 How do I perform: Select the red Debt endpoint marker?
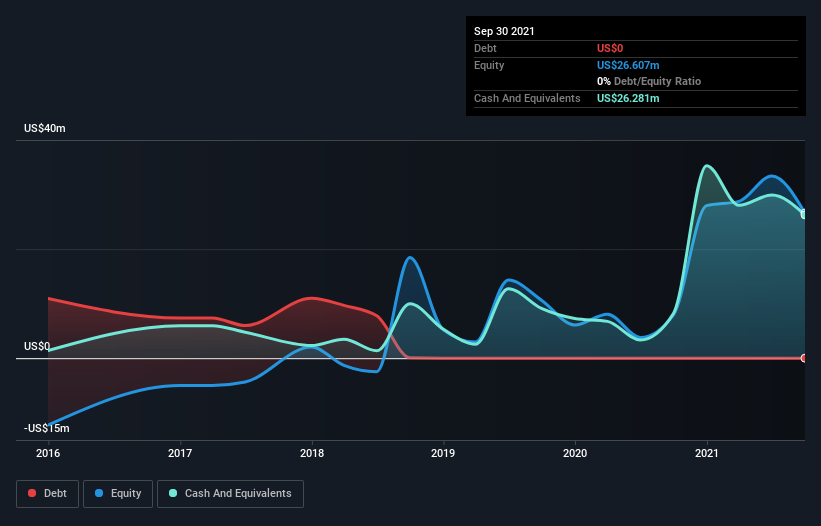tap(804, 358)
